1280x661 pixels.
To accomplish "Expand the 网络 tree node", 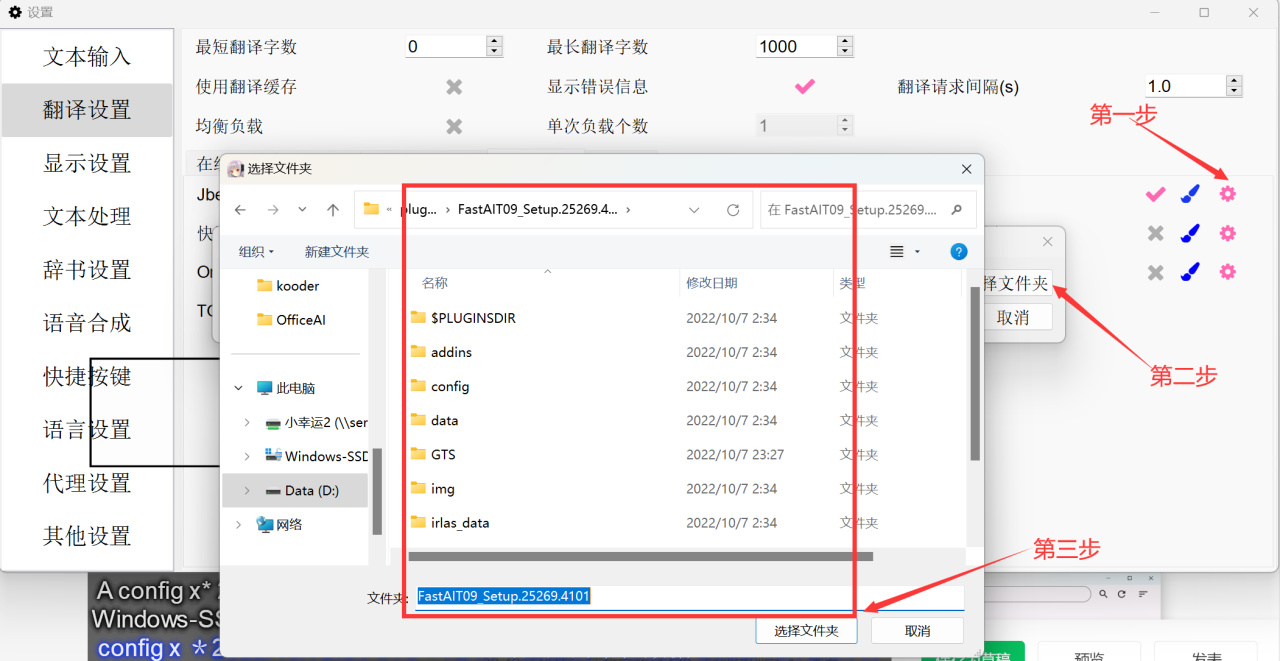I will click(238, 524).
